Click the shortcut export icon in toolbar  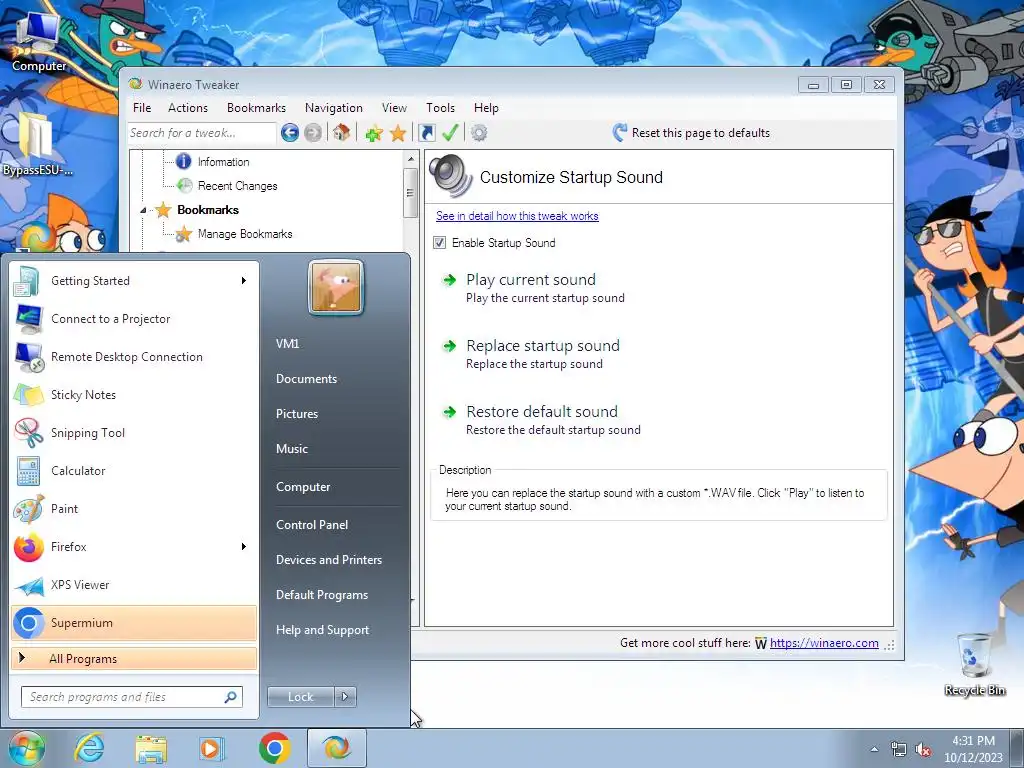[x=426, y=133]
